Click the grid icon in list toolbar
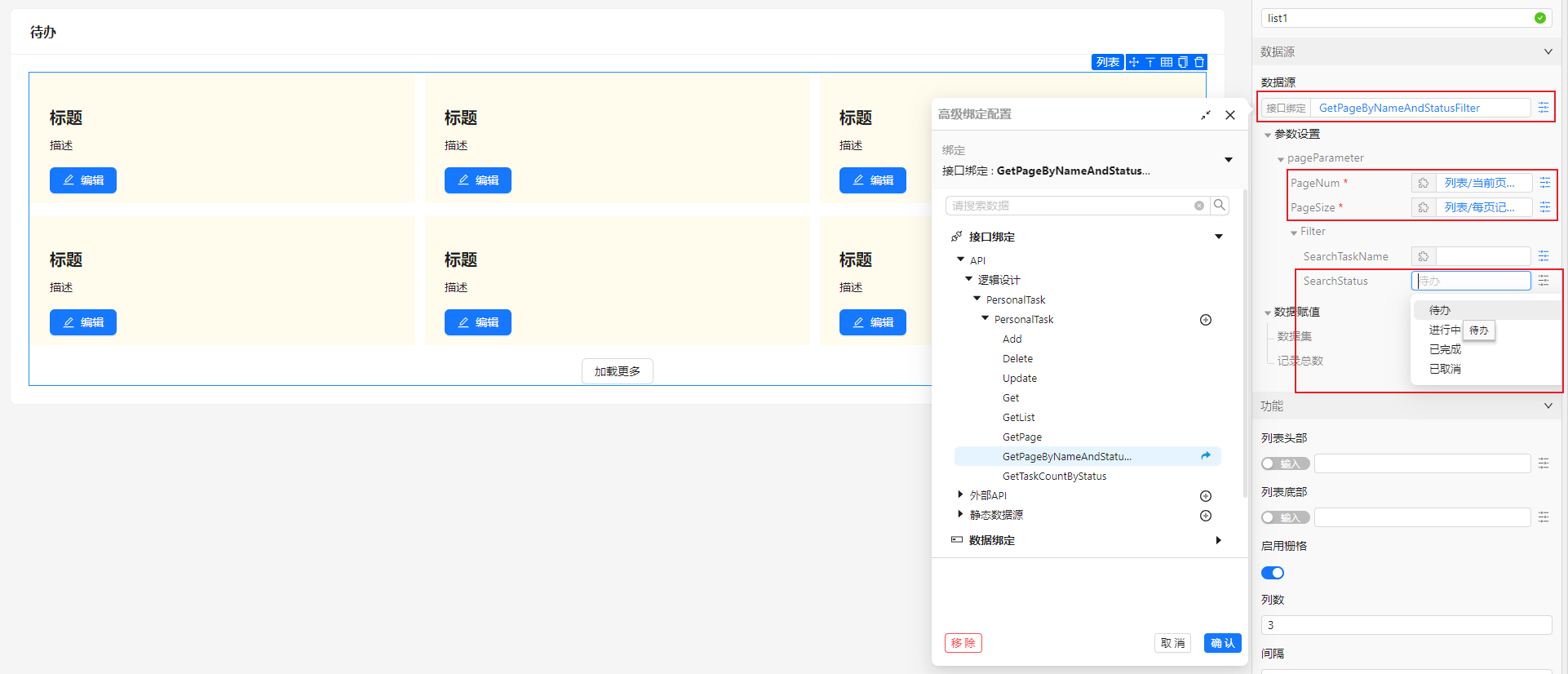1568x674 pixels. [1167, 62]
